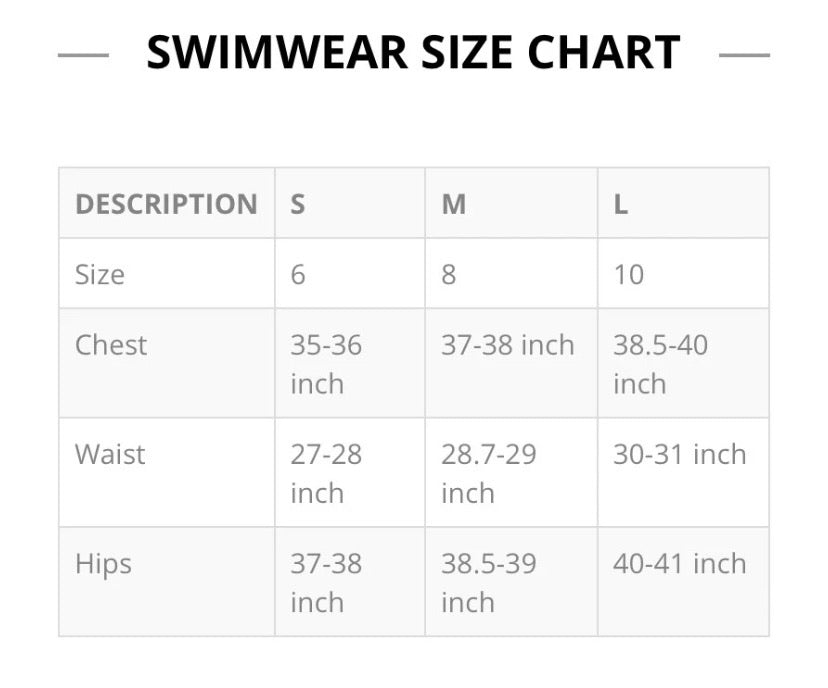The height and width of the screenshot is (688, 828).
Task: Click the 37-38 inch chest cell
Action: [508, 345]
